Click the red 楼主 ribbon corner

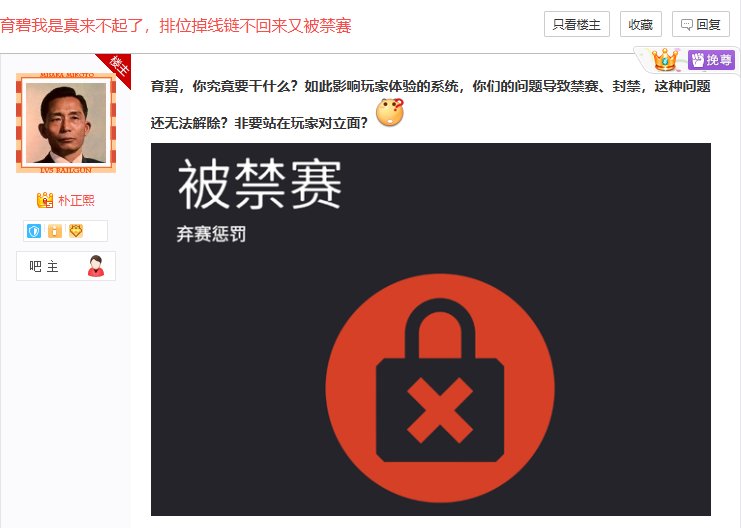117,68
